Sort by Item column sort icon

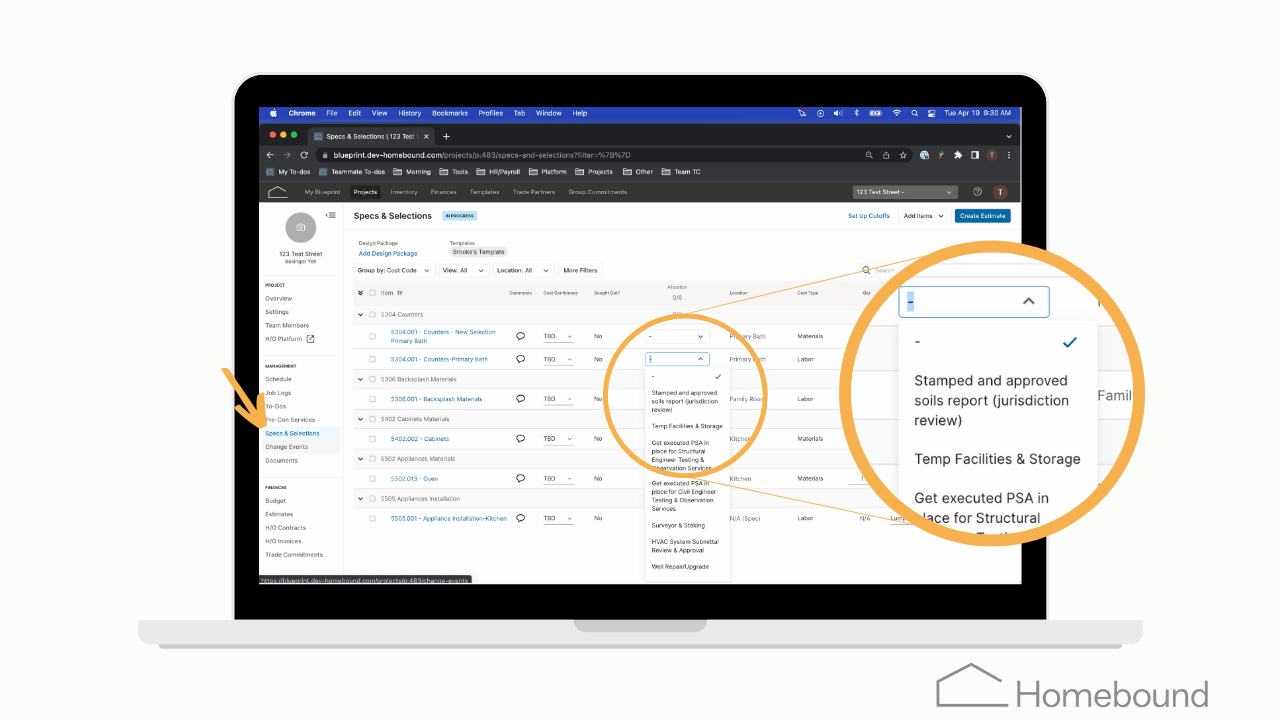pyautogui.click(x=400, y=293)
